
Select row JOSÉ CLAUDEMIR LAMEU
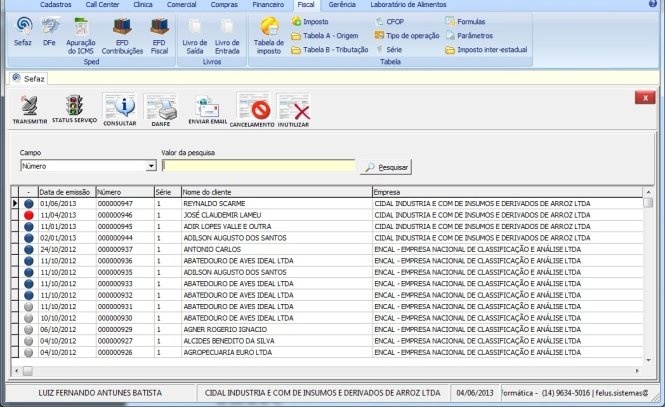pyautogui.click(x=327, y=215)
